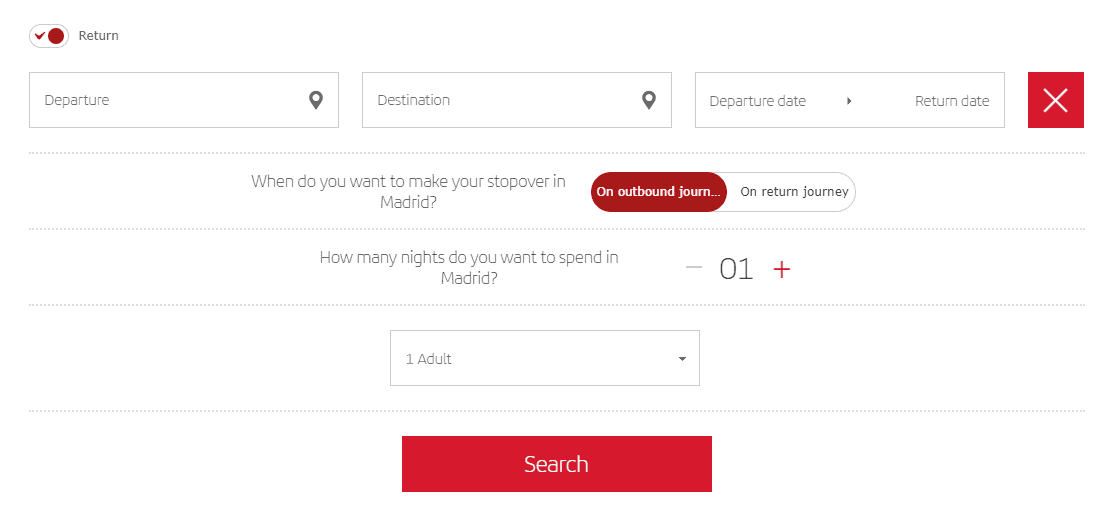Click the dropdown arrow in the passengers box
Image resolution: width=1113 pixels, height=520 pixels.
click(682, 359)
